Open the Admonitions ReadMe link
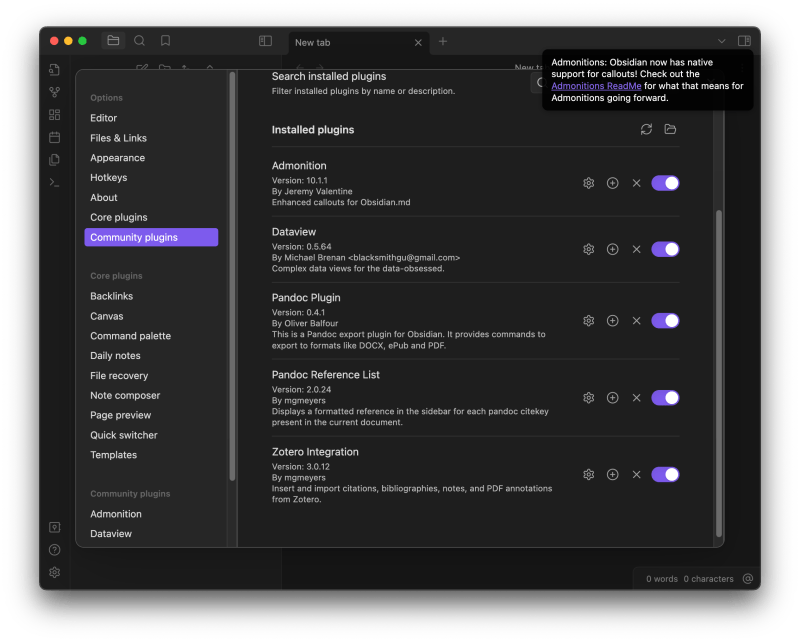Viewport: 800px width, 642px height. coord(594,86)
